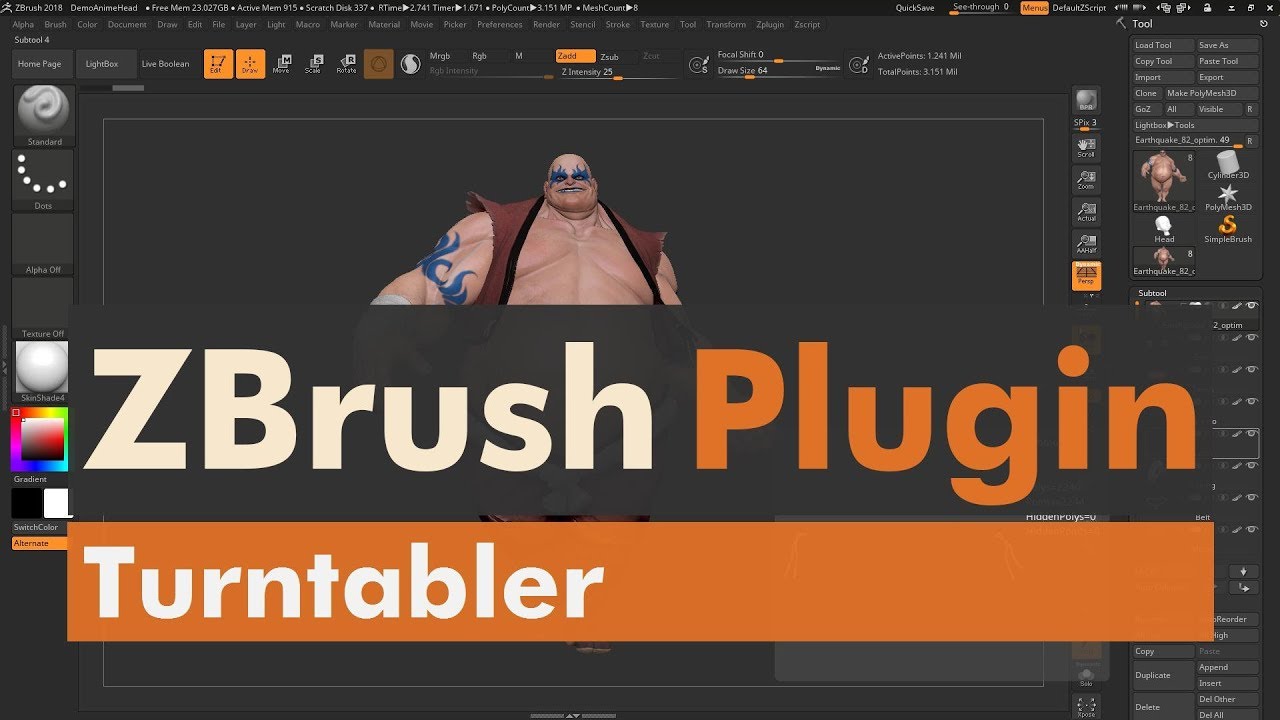Screen dimensions: 1280x720
Task: Click the Duplicate subtool button
Action: [1163, 675]
